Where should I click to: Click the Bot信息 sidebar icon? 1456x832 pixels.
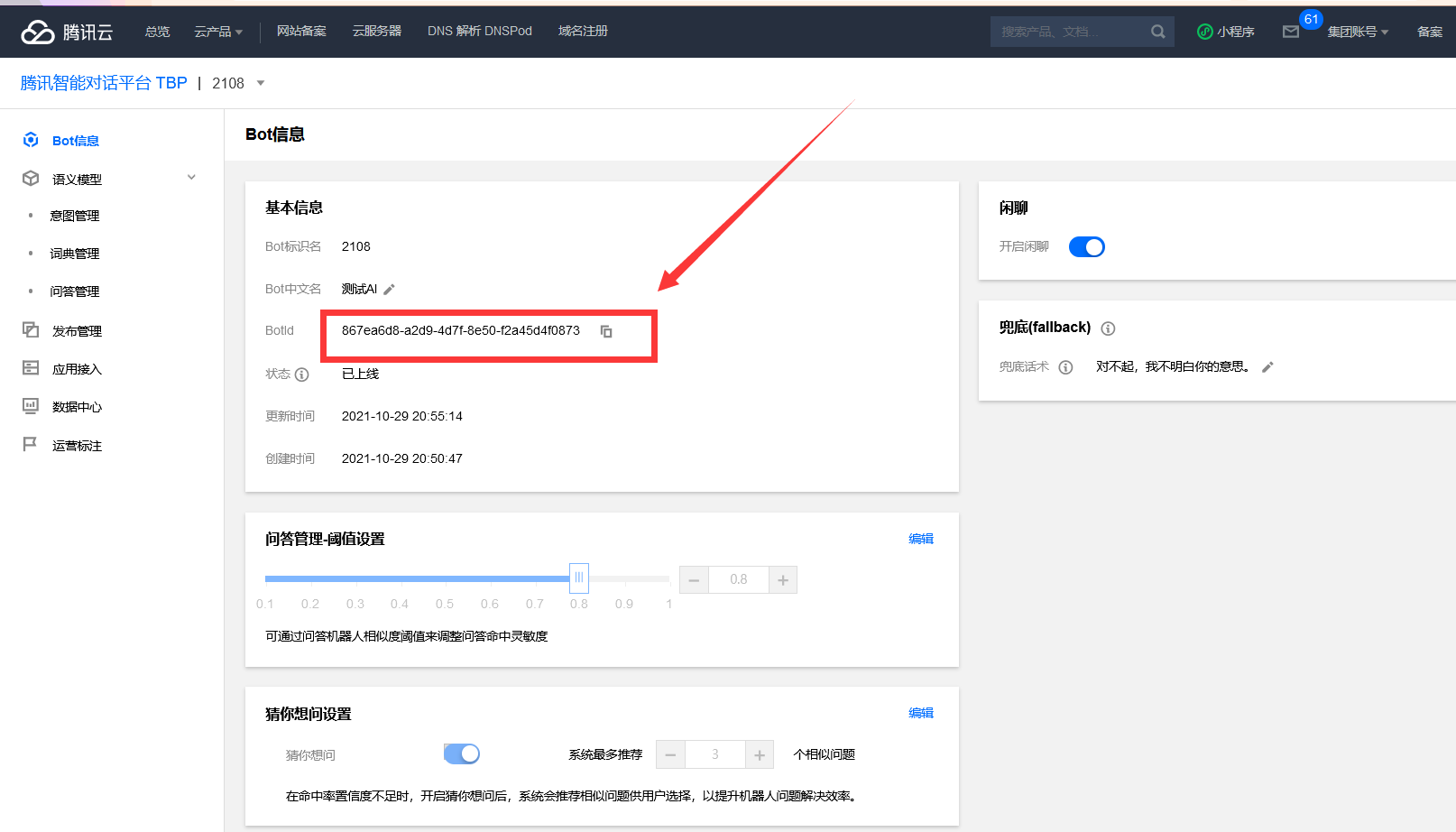(x=31, y=140)
